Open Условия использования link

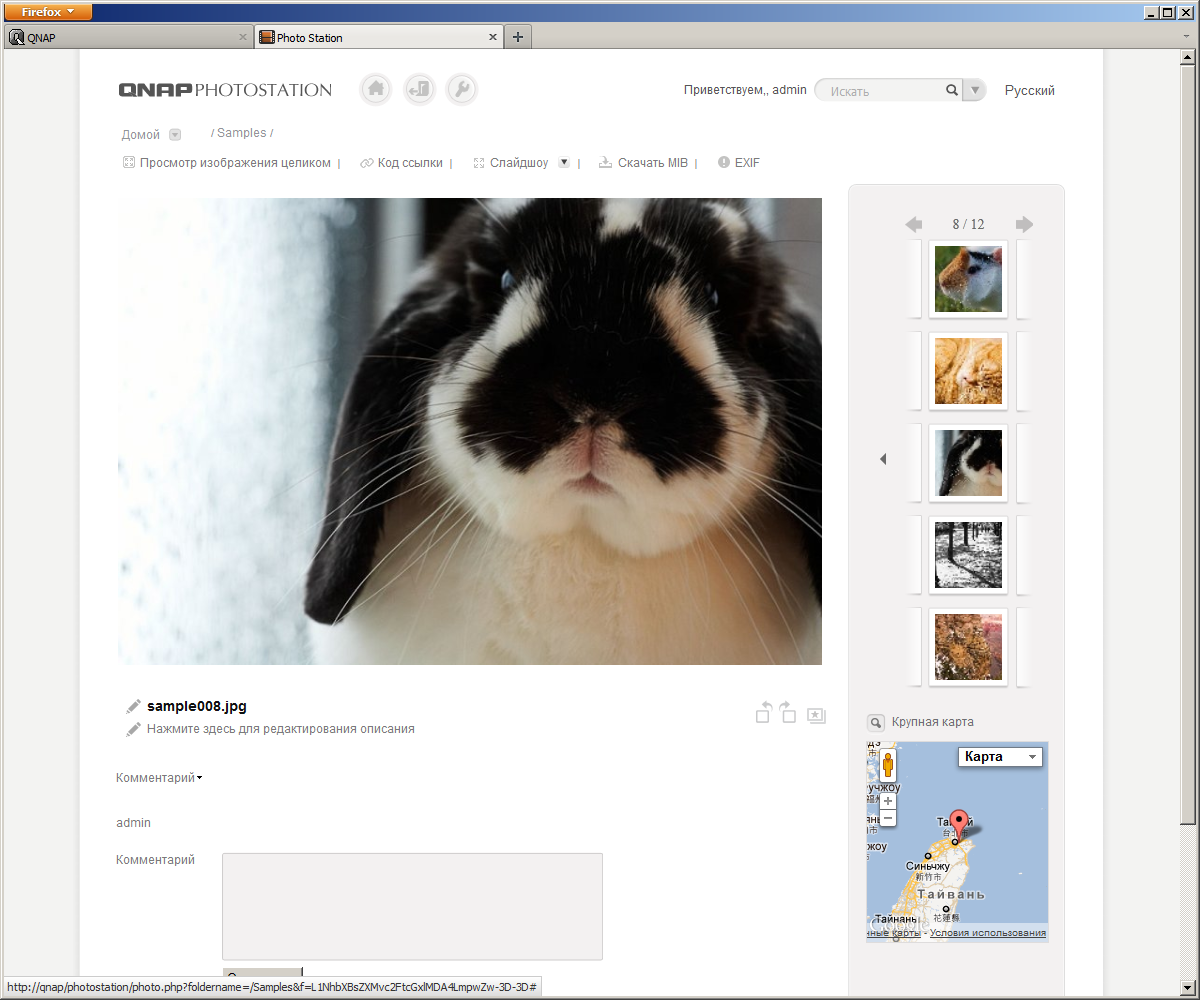(988, 933)
